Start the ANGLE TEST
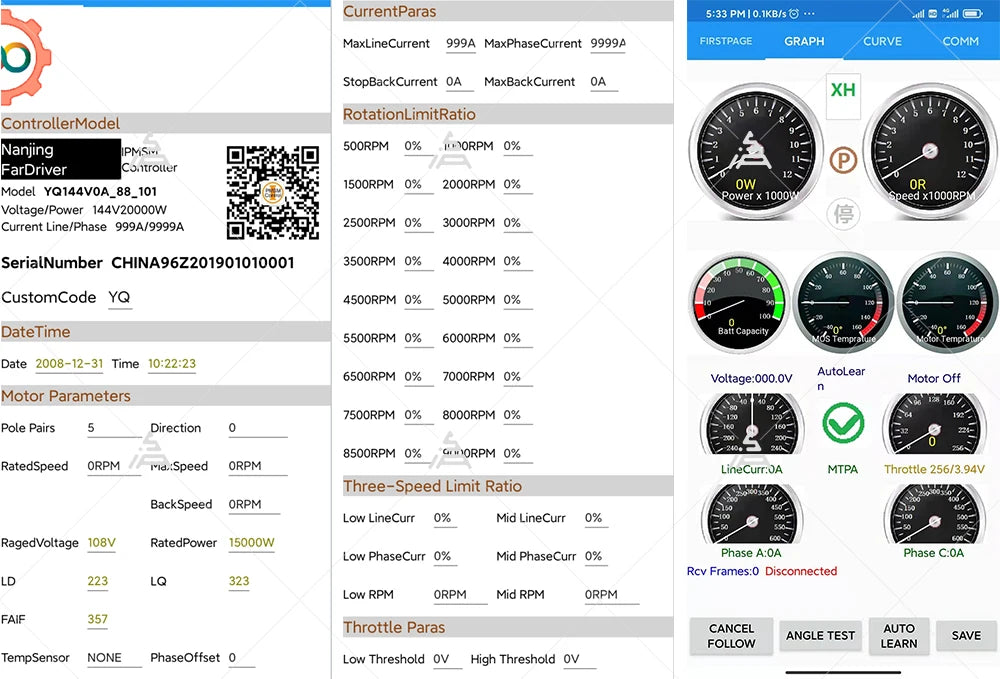This screenshot has height=679, width=1000. coord(820,636)
